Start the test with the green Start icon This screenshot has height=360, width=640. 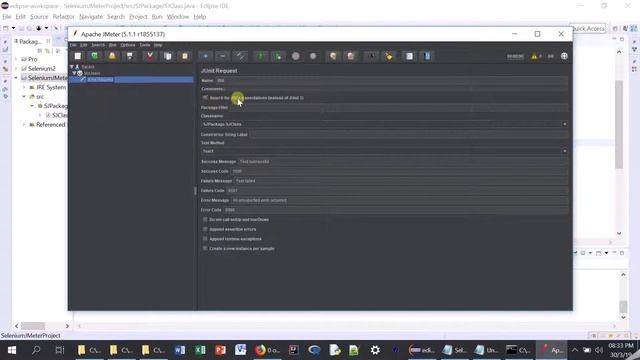click(260, 56)
